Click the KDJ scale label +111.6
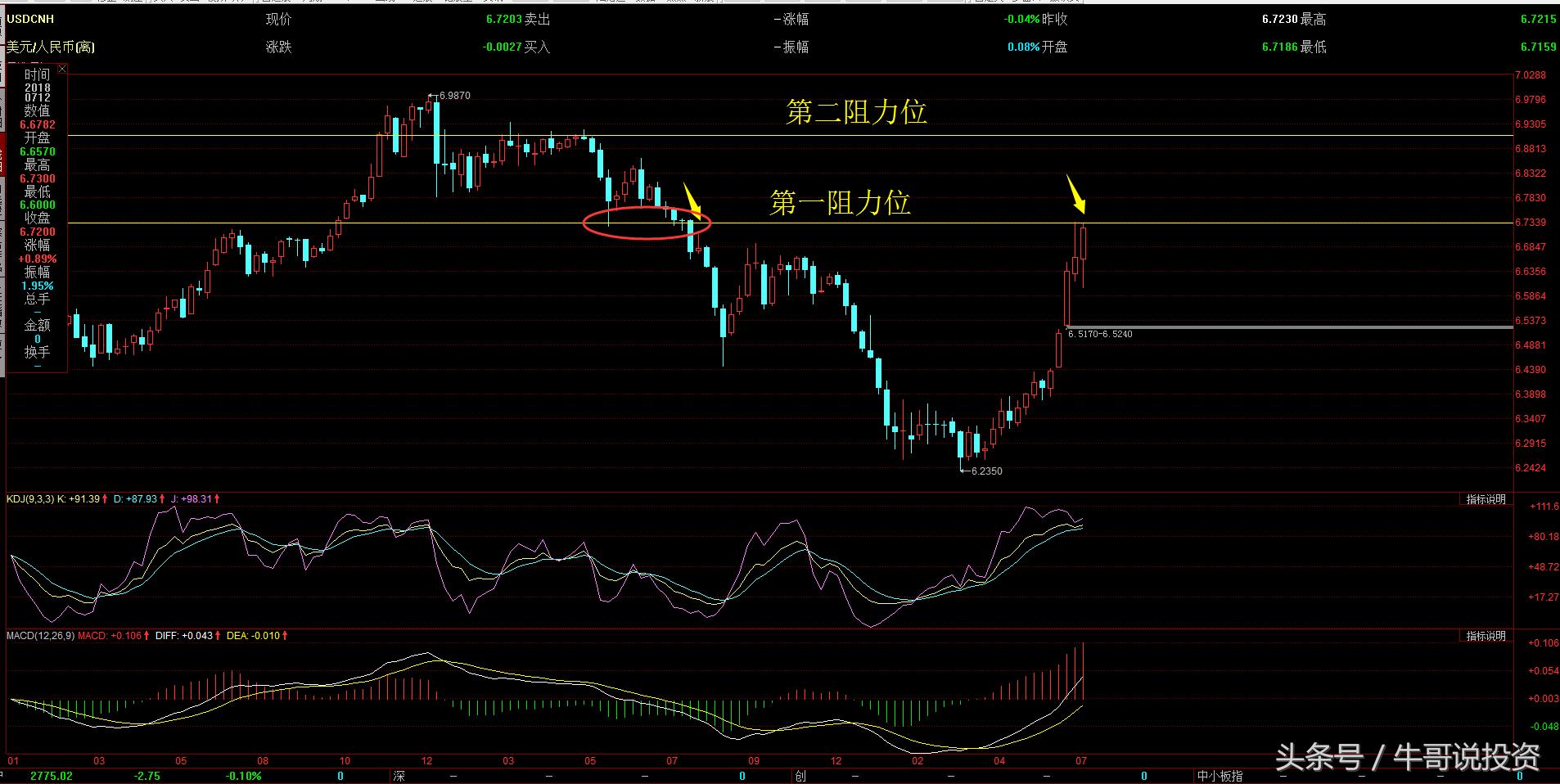The width and height of the screenshot is (1560, 784). pyautogui.click(x=1544, y=507)
